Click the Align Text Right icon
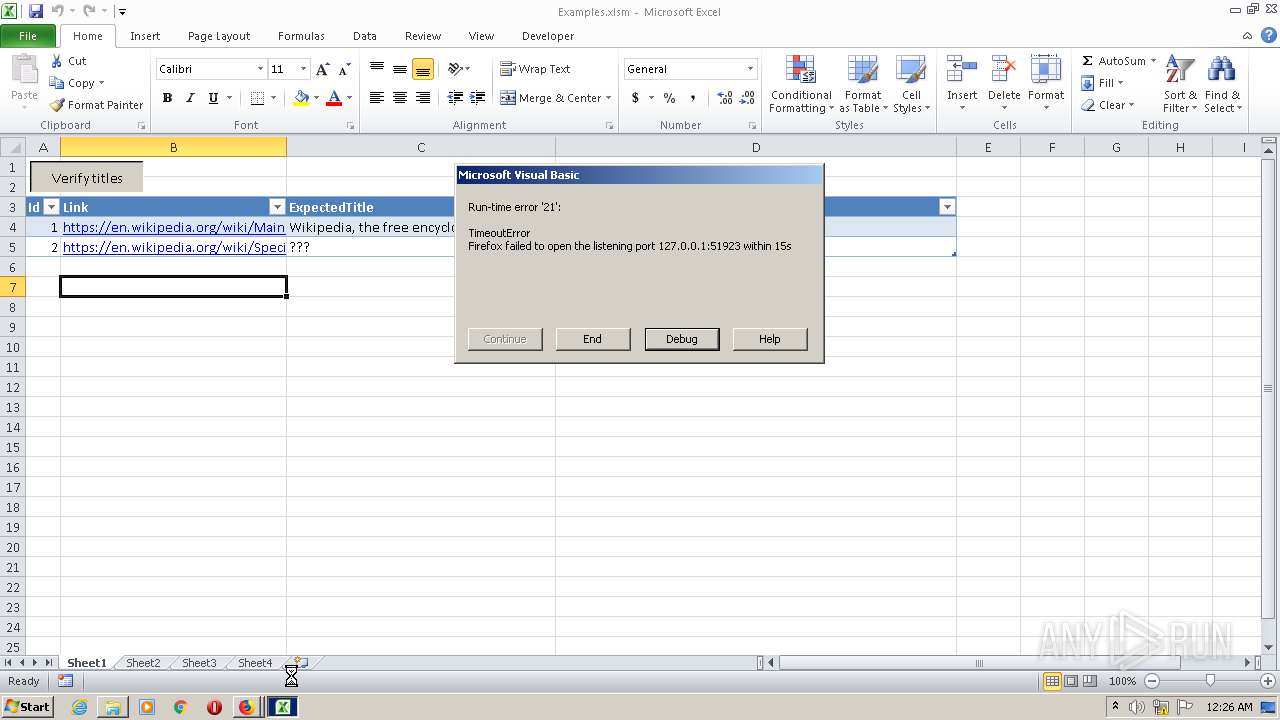 [423, 98]
